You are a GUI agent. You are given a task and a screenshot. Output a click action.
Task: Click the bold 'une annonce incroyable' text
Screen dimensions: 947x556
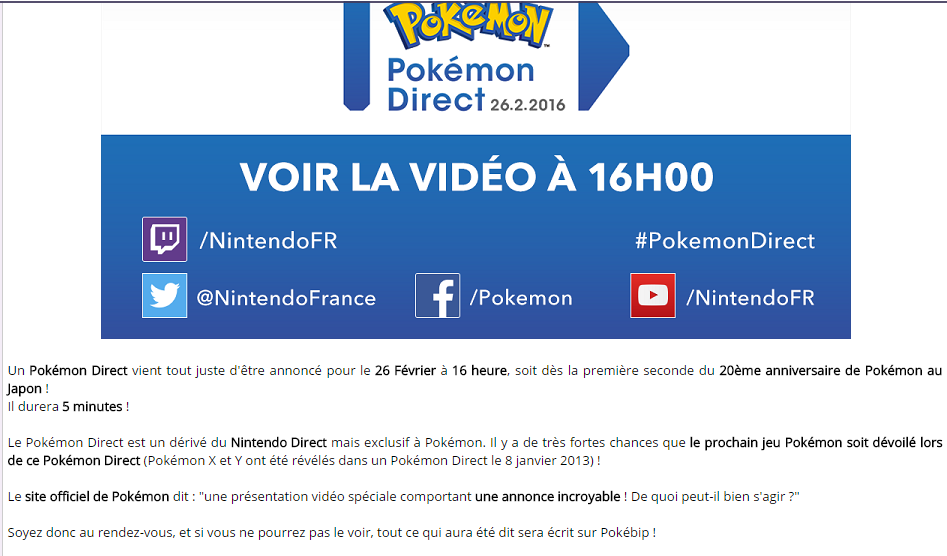pyautogui.click(x=548, y=497)
